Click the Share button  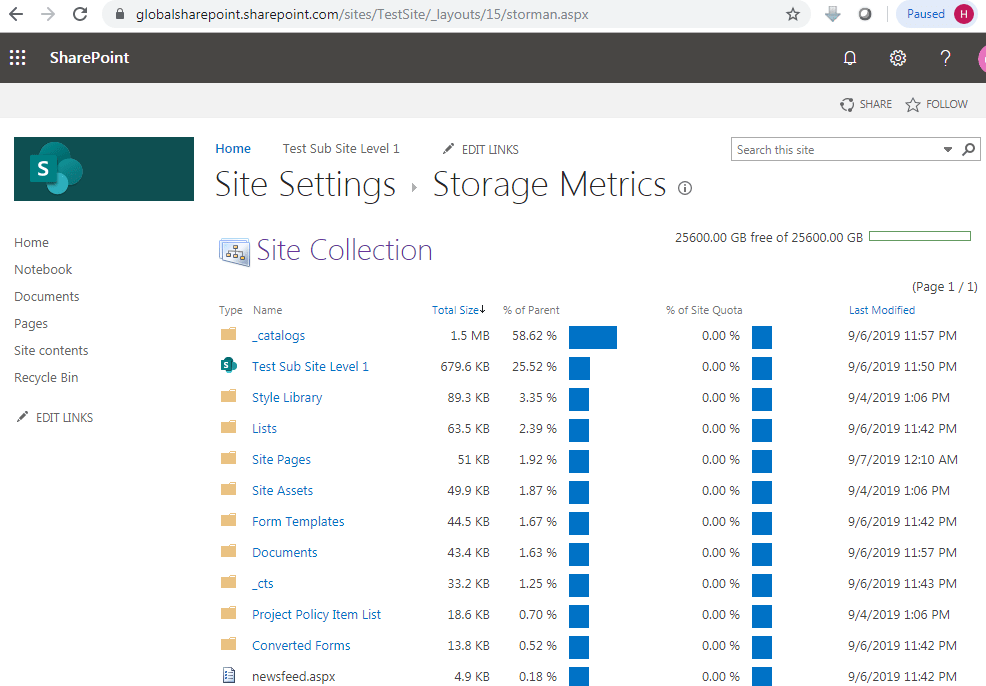(x=866, y=104)
